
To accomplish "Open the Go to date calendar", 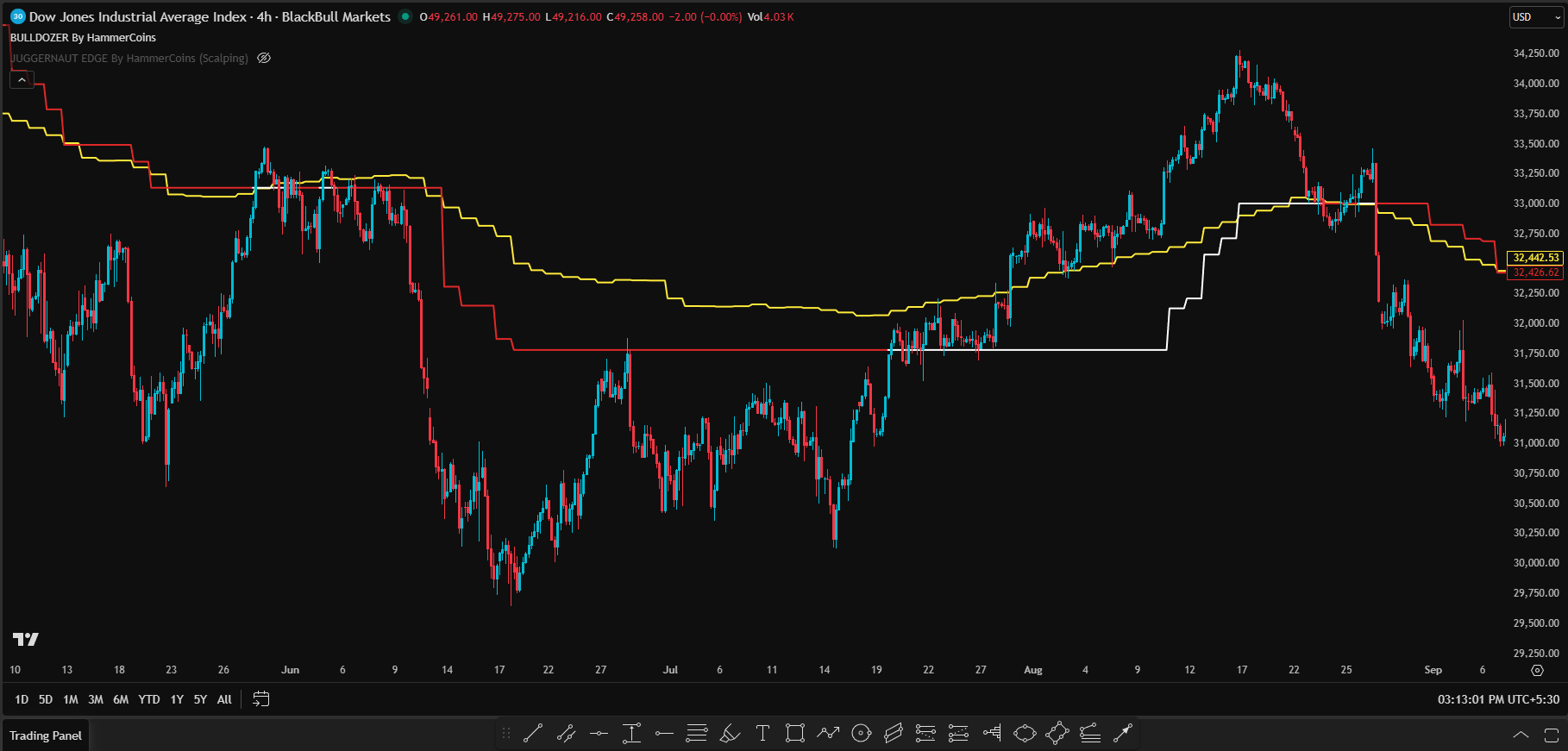I will point(260,699).
